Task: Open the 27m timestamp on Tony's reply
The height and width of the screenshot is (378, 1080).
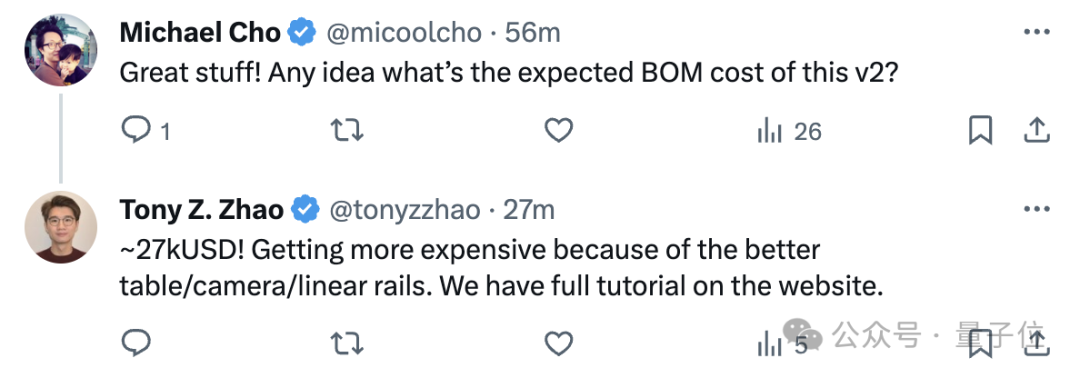Action: point(529,210)
